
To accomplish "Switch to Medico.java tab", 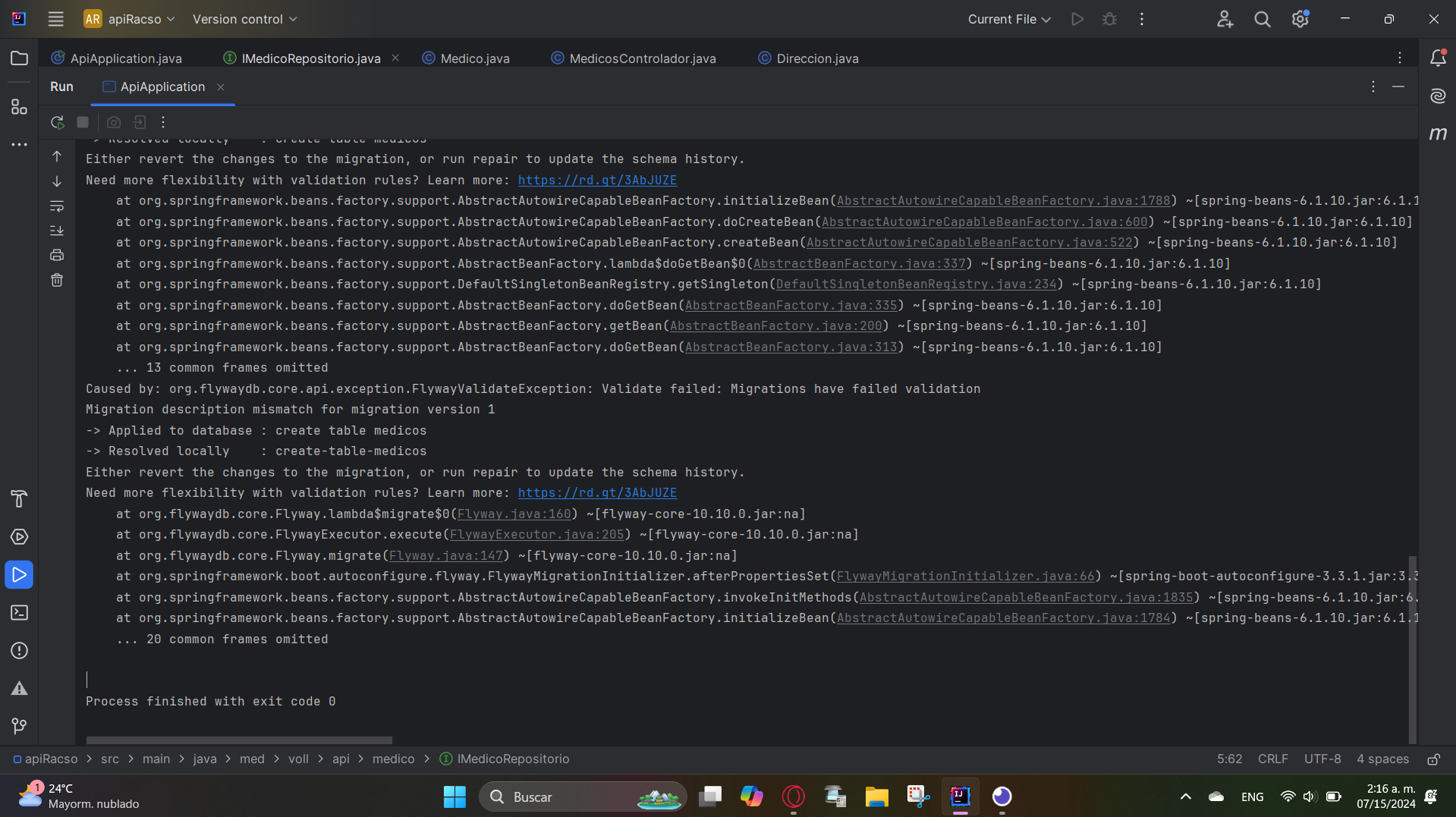I will point(467,58).
